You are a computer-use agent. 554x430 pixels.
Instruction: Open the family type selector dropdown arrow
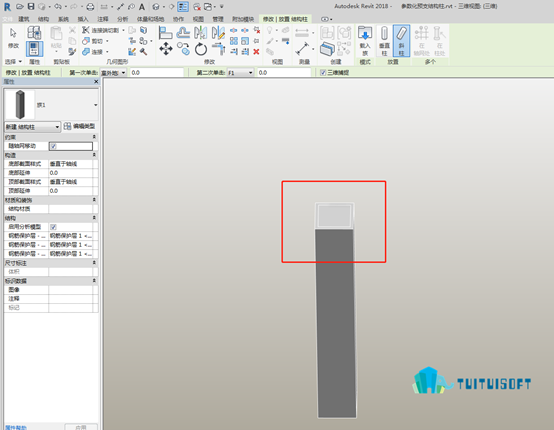95,105
